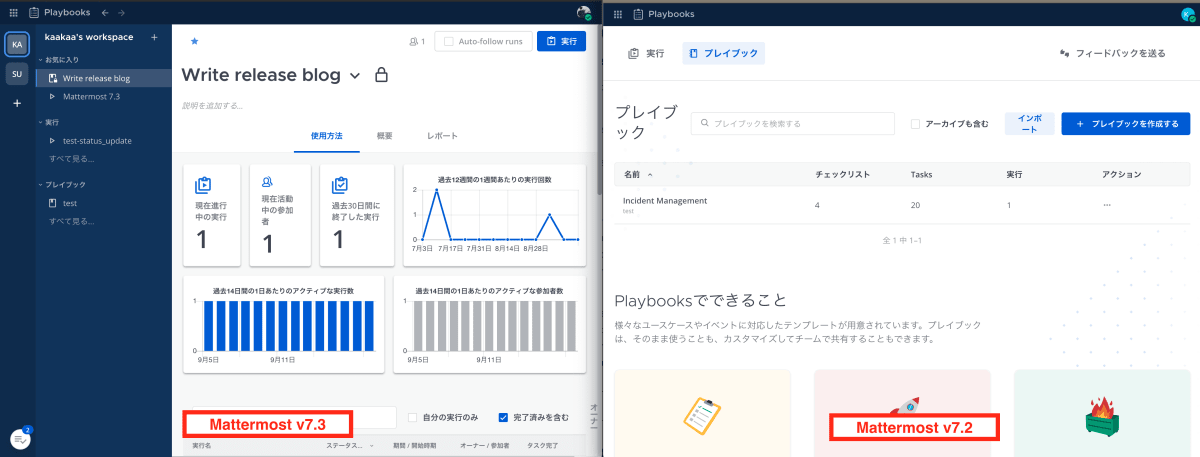Click the active participants person icon
The width and height of the screenshot is (1200, 457).
[267, 182]
